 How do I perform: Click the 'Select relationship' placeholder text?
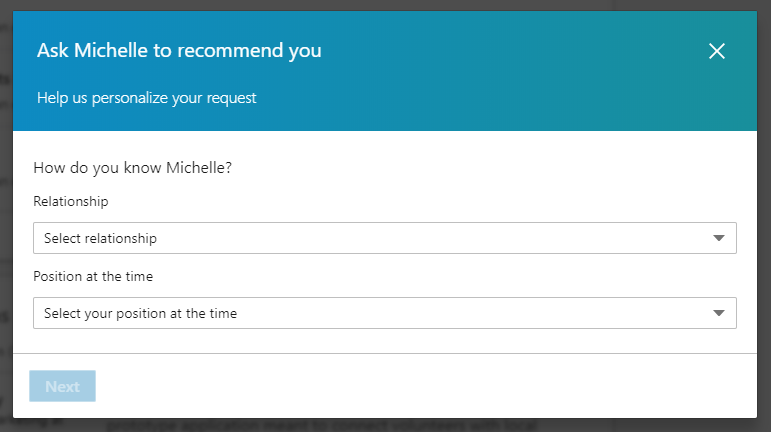(x=100, y=239)
